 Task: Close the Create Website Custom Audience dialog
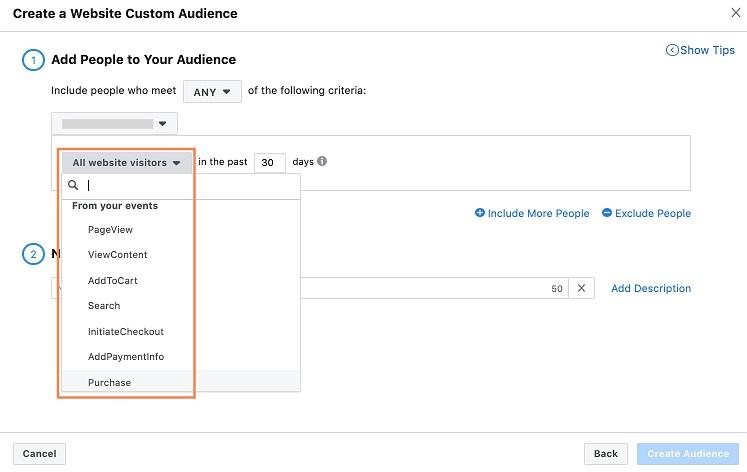click(x=736, y=13)
